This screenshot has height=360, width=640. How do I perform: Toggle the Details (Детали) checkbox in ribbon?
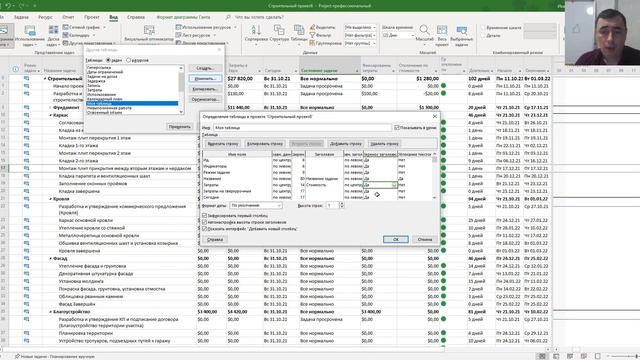click(483, 36)
